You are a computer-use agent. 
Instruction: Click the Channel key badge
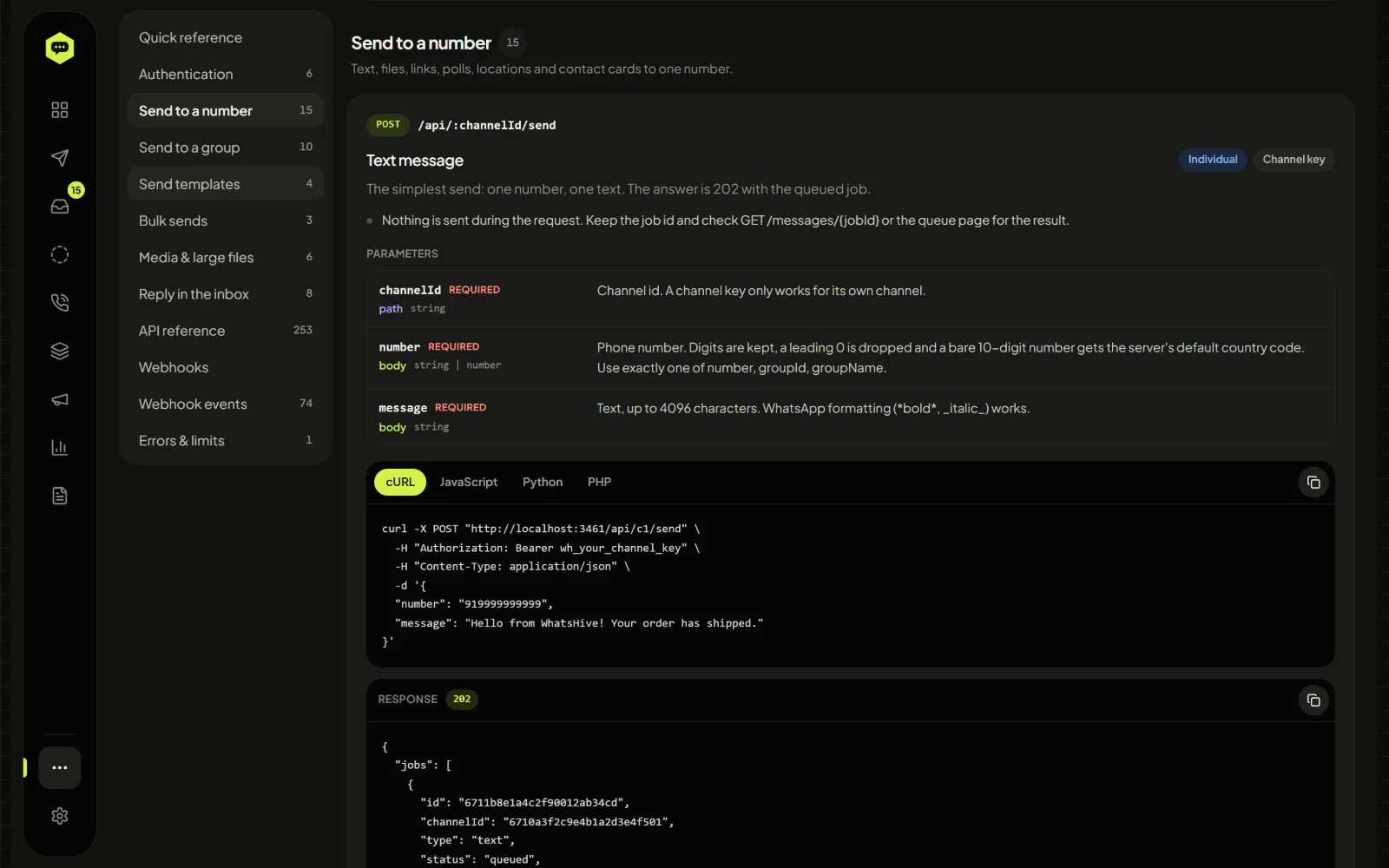coord(1294,160)
